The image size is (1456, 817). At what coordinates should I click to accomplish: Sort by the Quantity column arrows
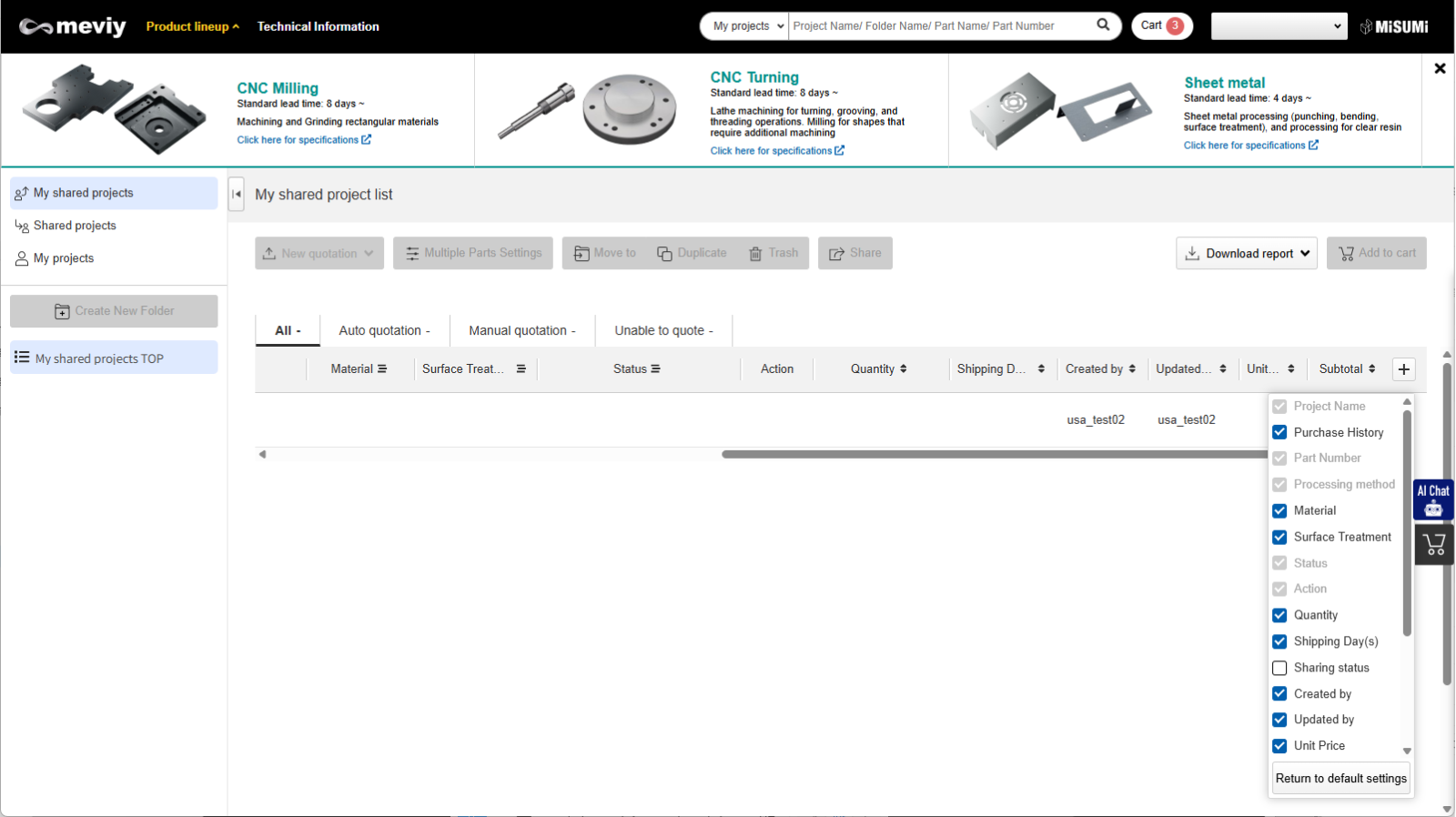pos(903,369)
